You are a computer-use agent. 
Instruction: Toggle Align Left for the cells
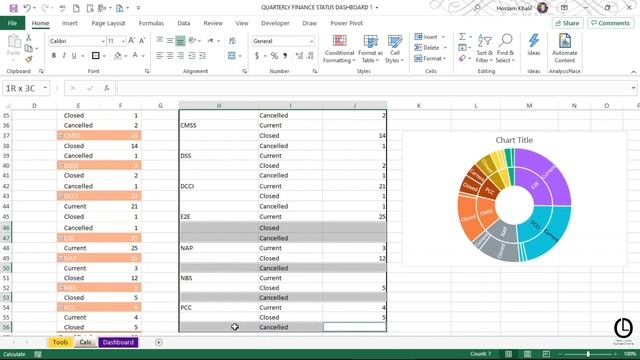pyautogui.click(x=160, y=56)
